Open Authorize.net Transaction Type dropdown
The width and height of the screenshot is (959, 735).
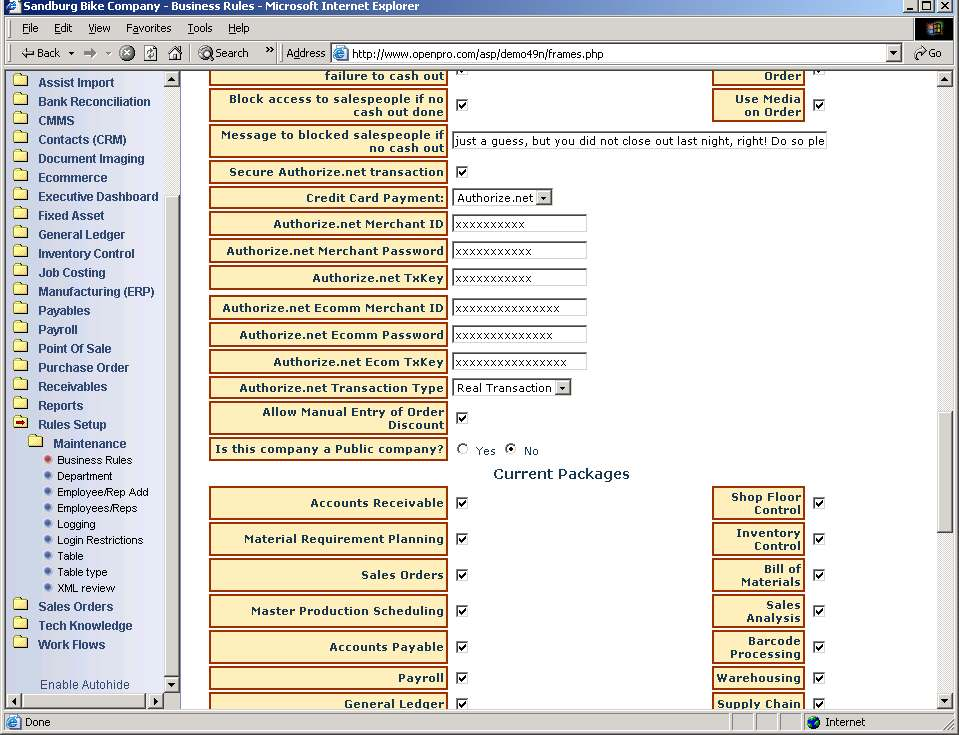coord(562,388)
